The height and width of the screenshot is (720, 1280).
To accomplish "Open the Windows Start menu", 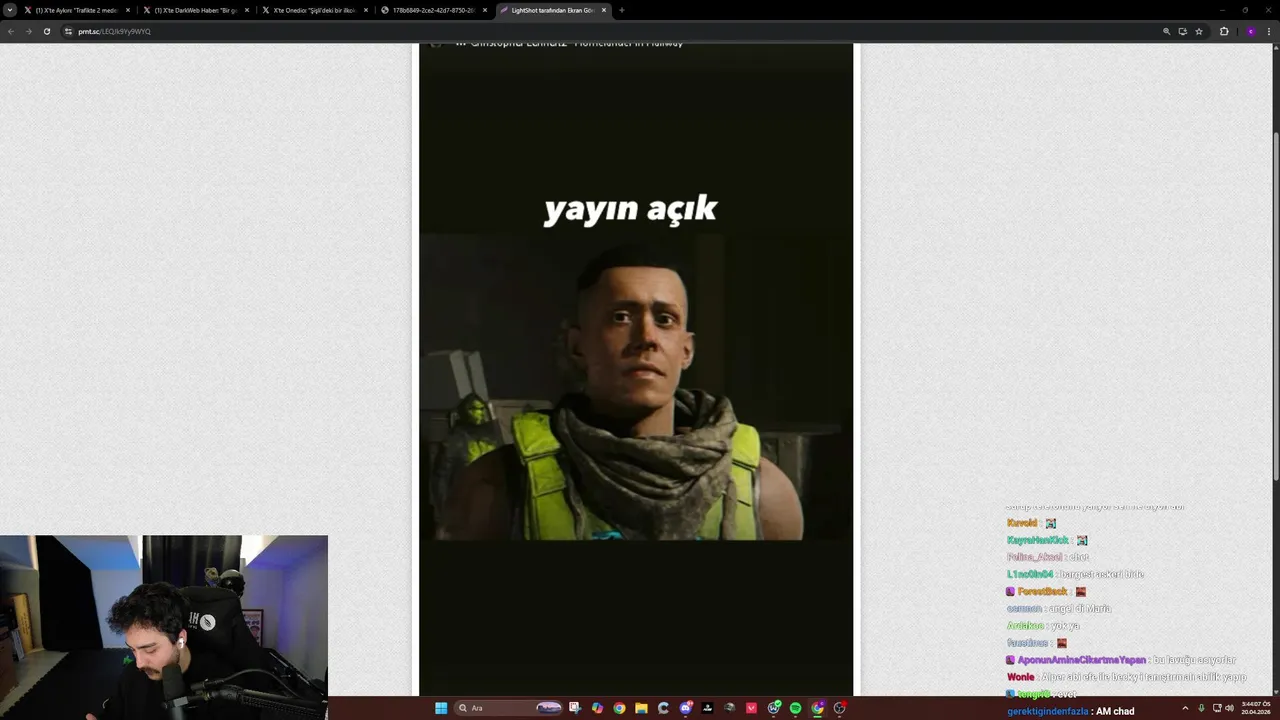I will point(441,708).
